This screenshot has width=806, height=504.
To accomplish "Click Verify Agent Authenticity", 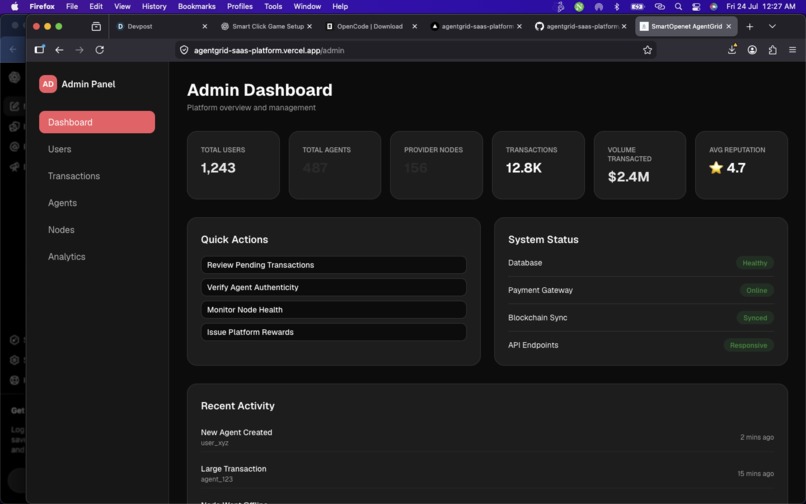I will (334, 287).
